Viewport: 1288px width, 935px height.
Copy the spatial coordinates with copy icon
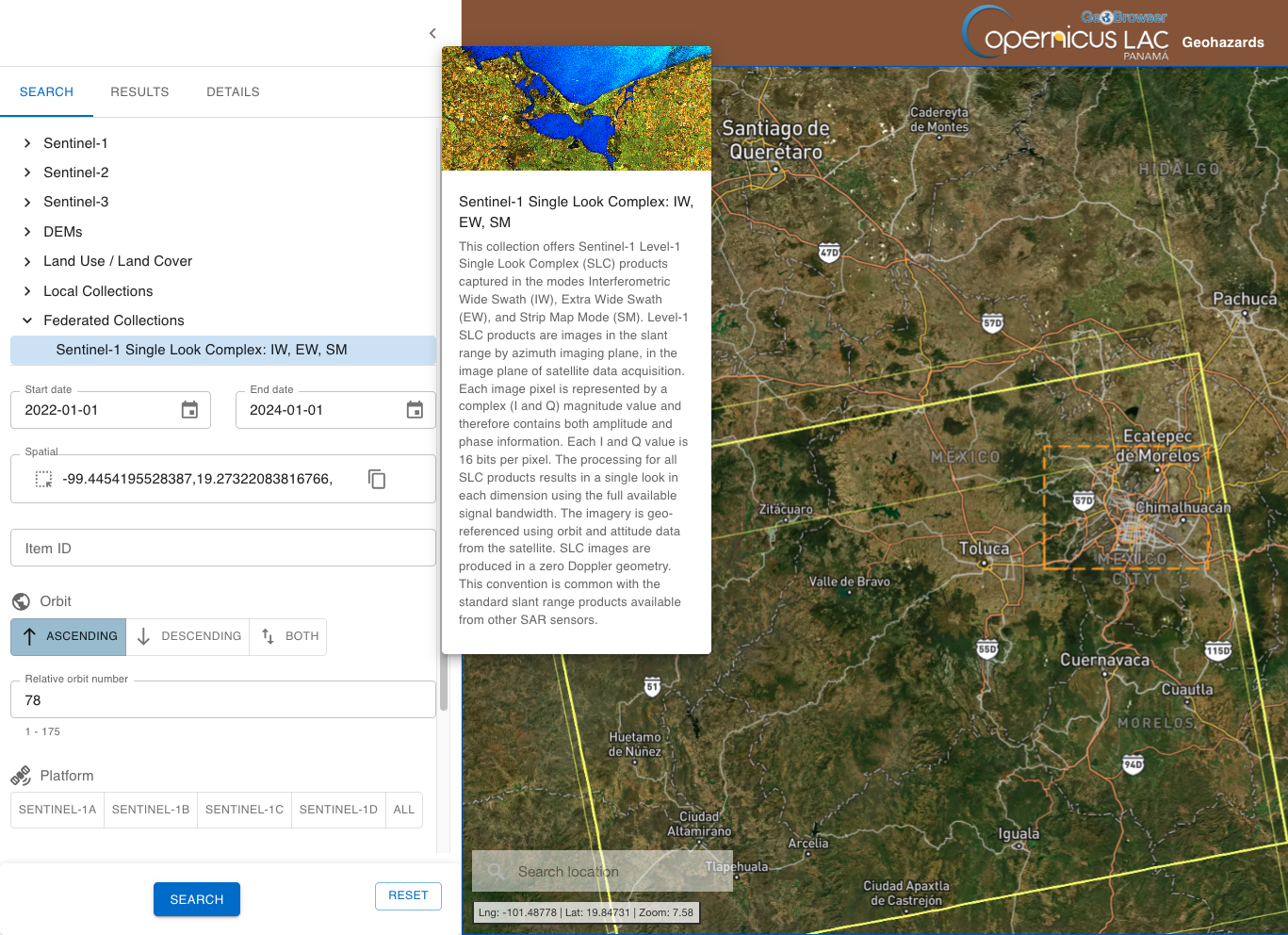[377, 479]
